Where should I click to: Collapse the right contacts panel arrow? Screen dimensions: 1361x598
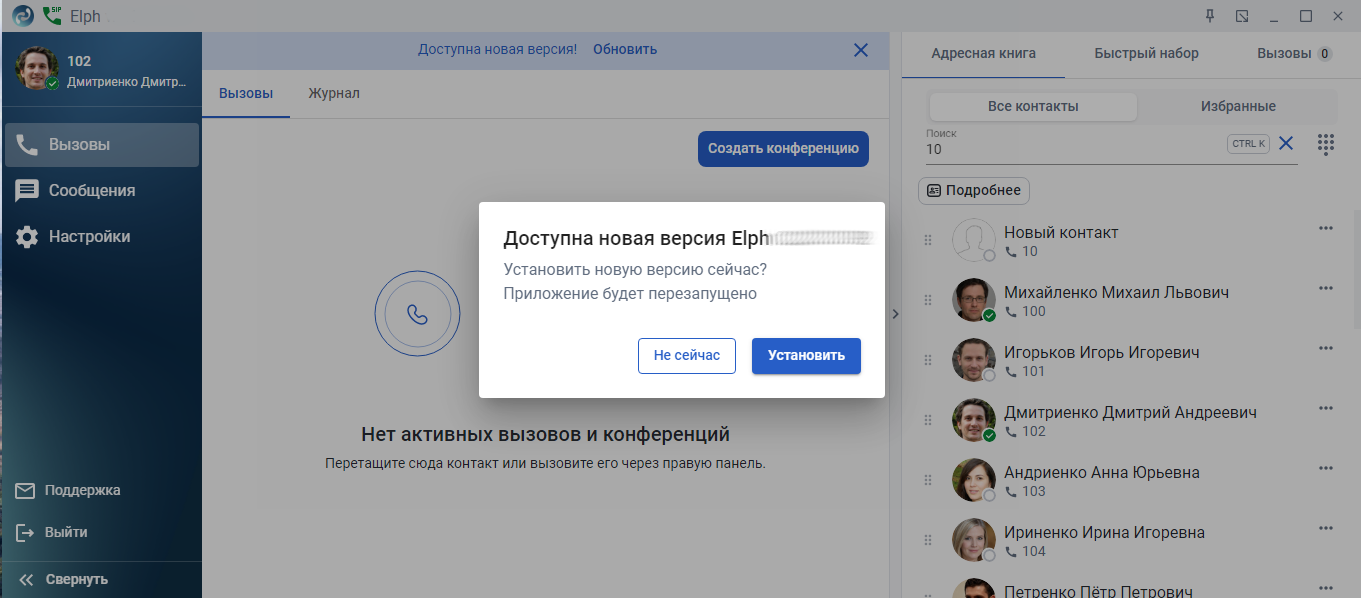tap(895, 314)
